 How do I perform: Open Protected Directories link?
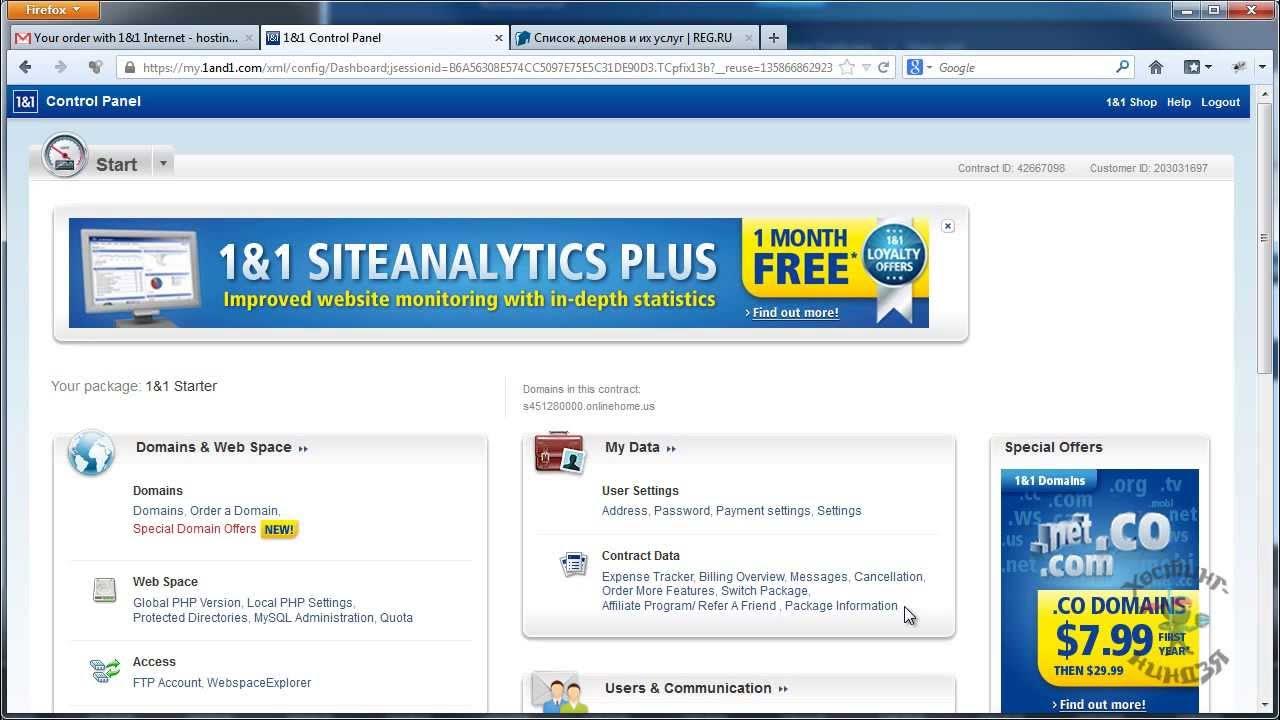click(x=190, y=618)
